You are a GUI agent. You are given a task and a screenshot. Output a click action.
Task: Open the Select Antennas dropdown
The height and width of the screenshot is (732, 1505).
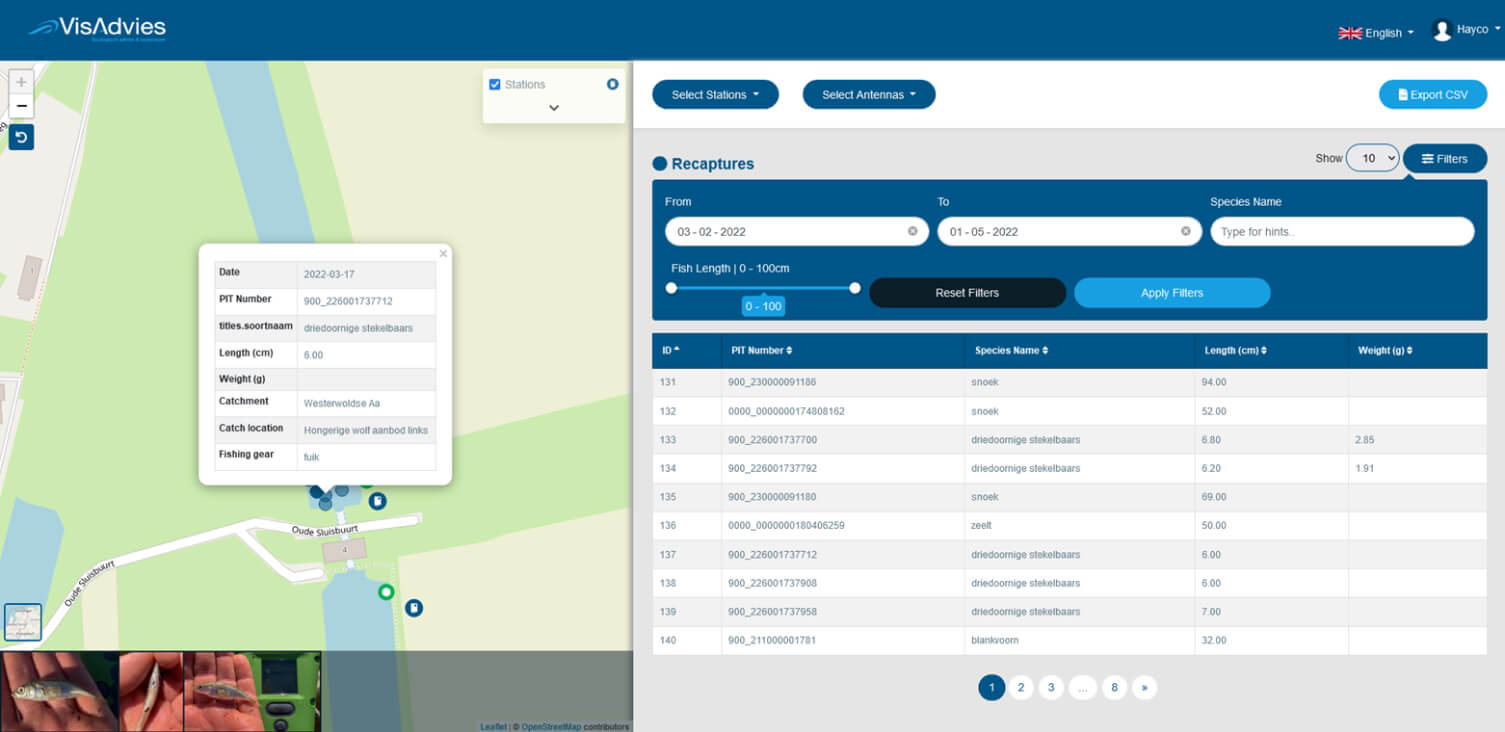click(868, 95)
